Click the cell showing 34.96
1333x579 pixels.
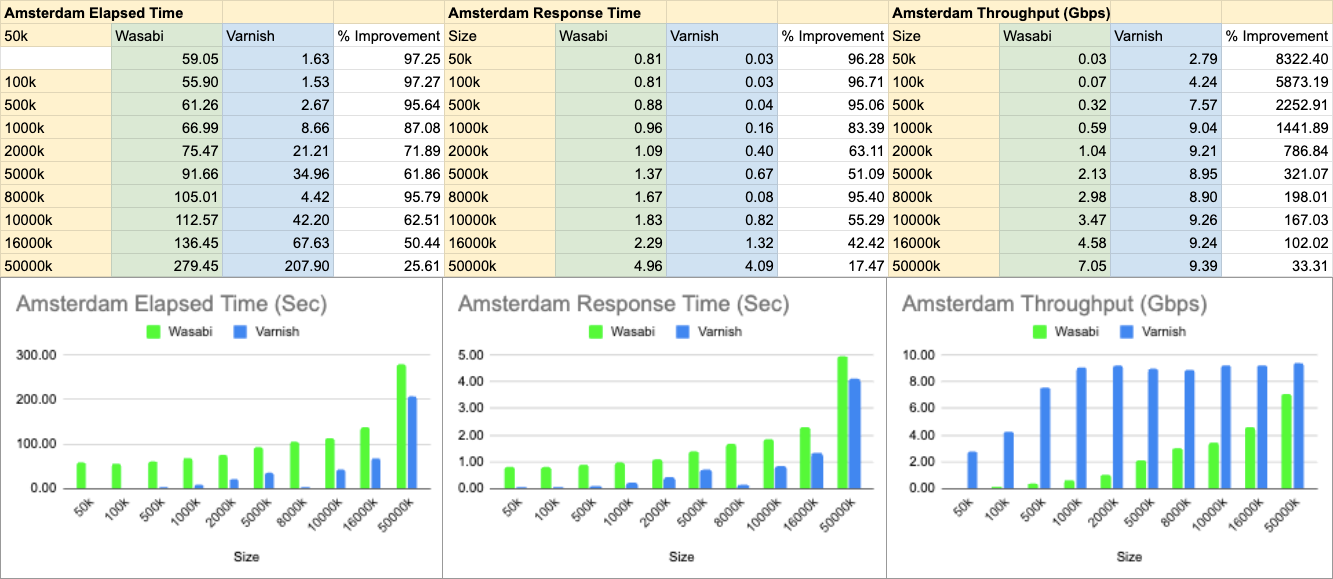[x=278, y=173]
